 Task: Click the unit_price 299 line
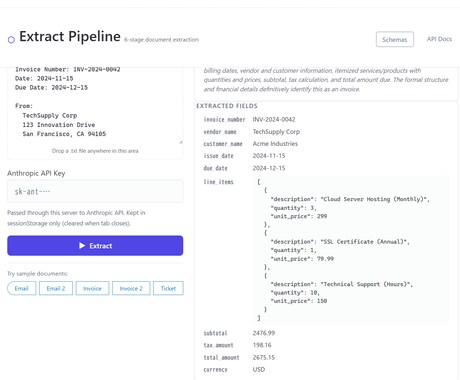pyautogui.click(x=299, y=216)
